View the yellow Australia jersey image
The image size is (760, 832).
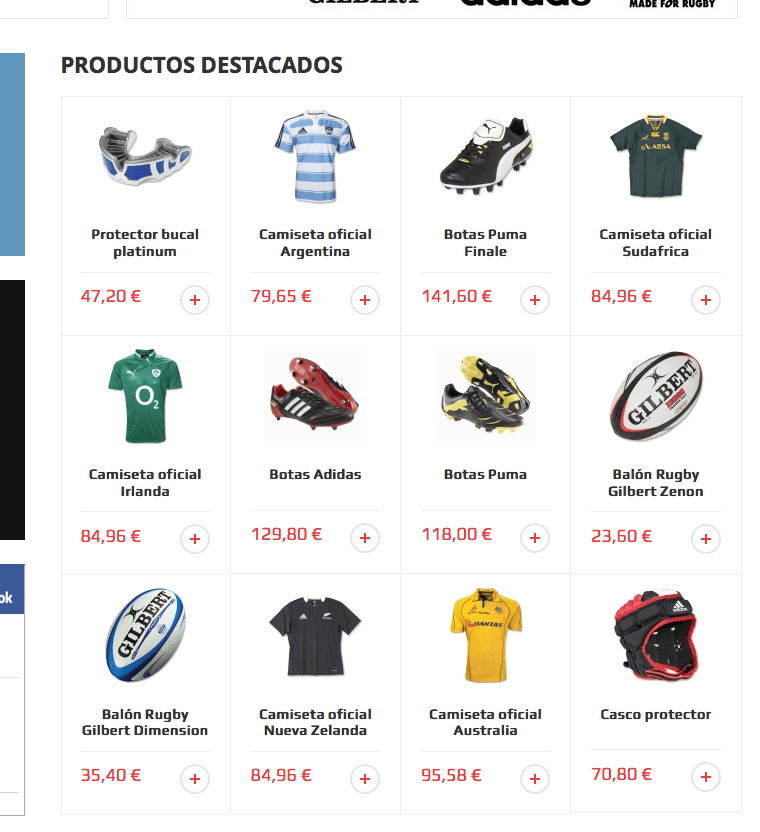(x=486, y=635)
